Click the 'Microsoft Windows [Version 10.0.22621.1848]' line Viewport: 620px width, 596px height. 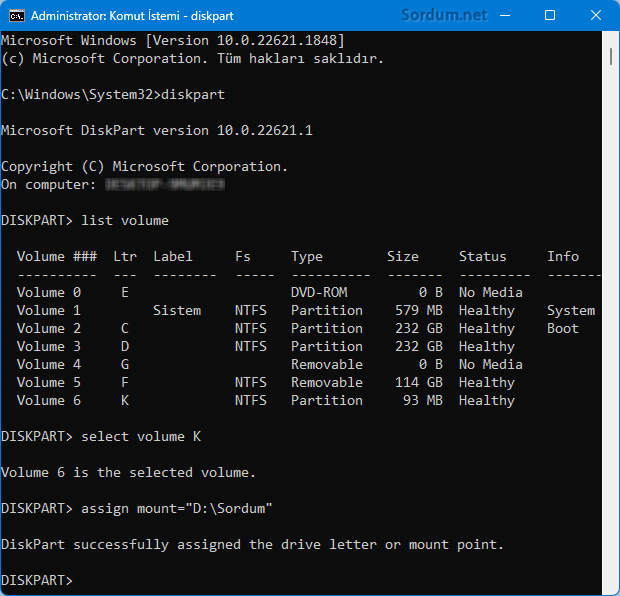tap(173, 40)
